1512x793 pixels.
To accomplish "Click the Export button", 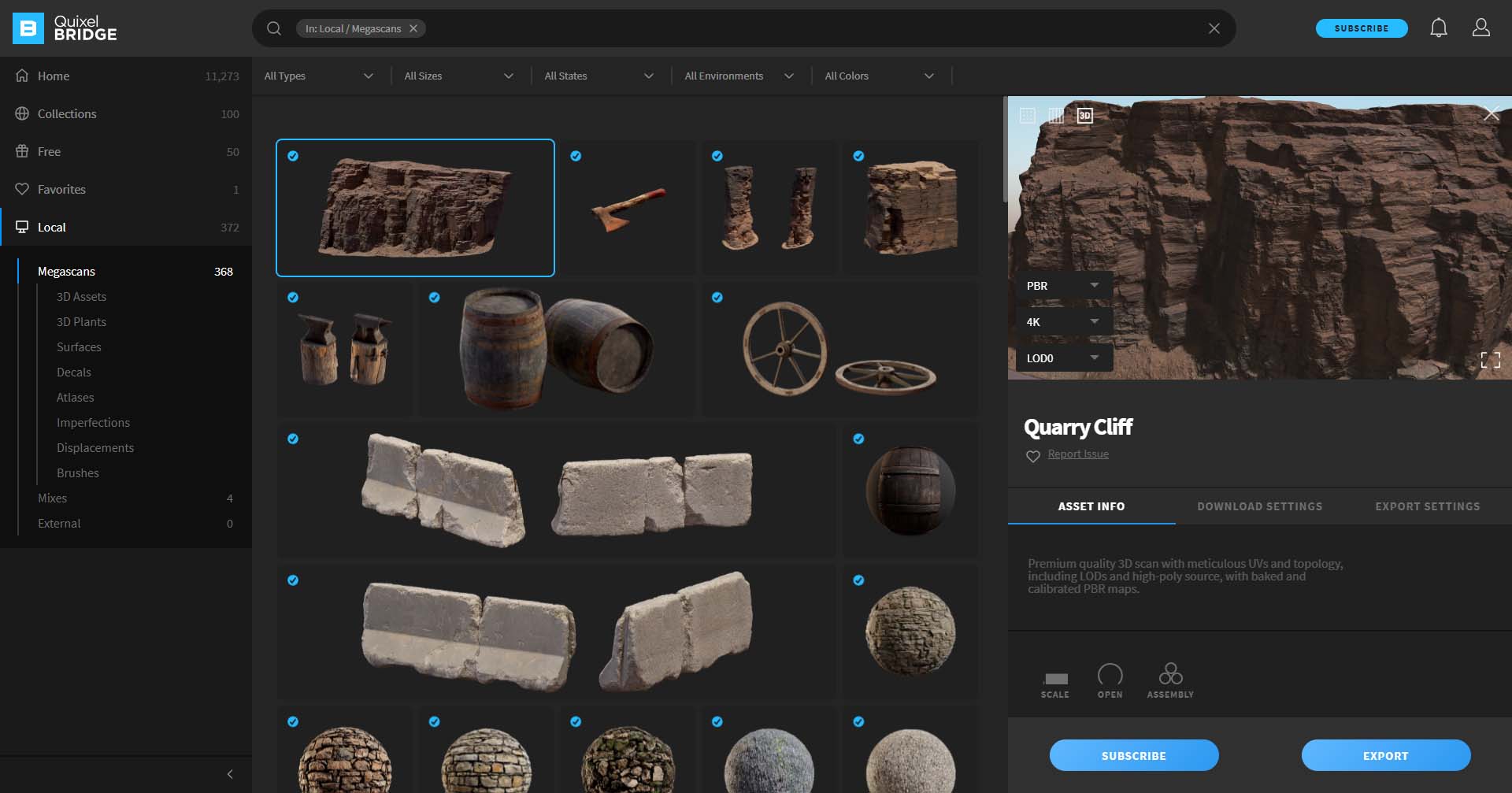I will (x=1385, y=755).
